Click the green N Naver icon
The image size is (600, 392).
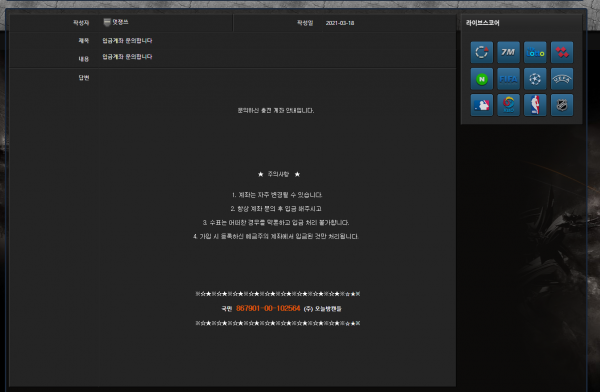tap(482, 79)
